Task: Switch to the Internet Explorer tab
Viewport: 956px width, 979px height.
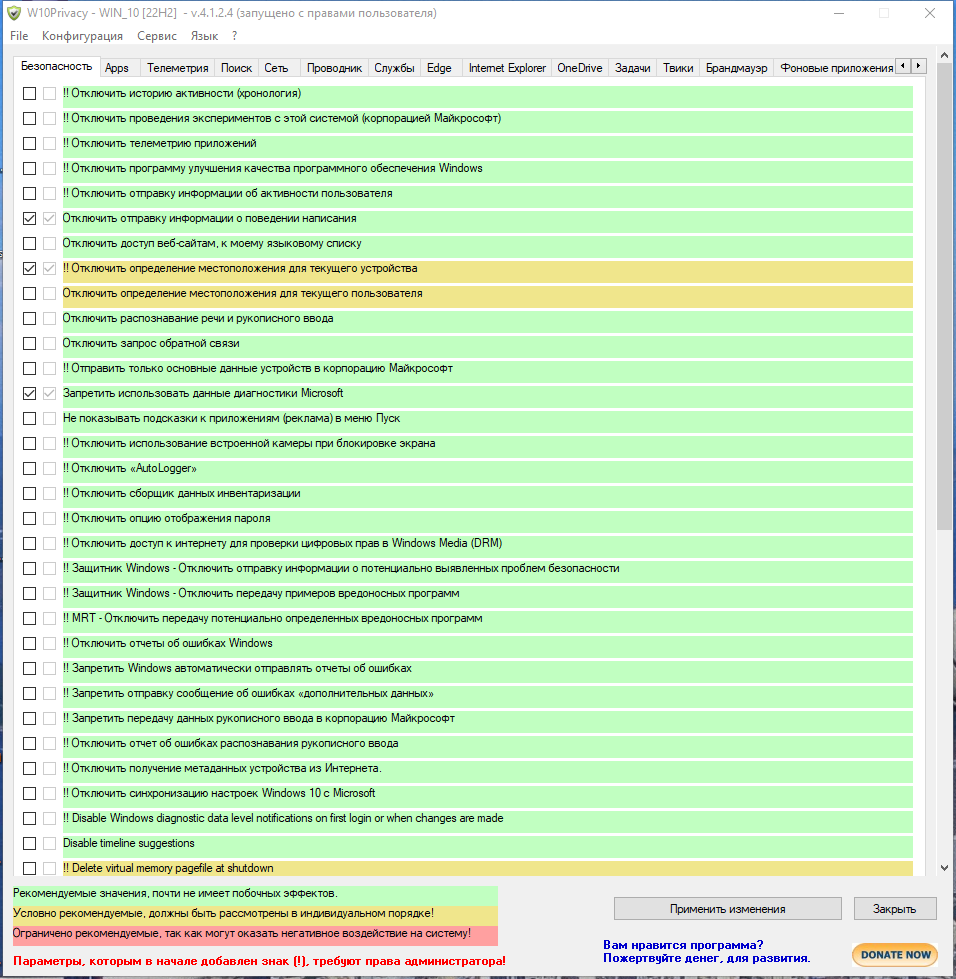Action: (x=507, y=68)
